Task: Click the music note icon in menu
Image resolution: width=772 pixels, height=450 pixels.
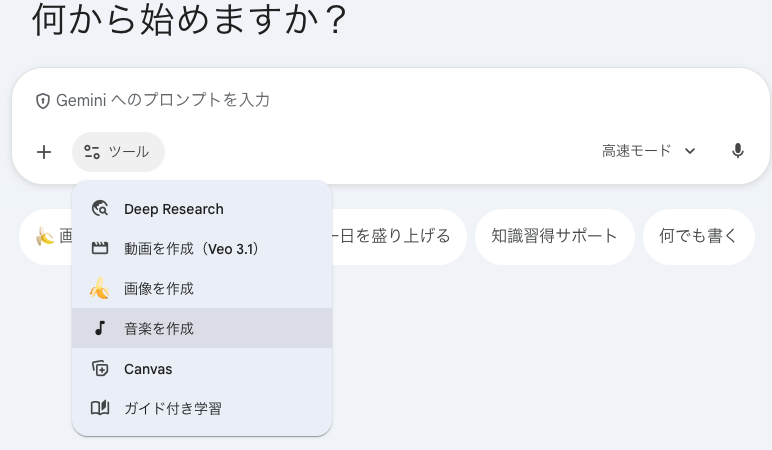Action: 99,328
